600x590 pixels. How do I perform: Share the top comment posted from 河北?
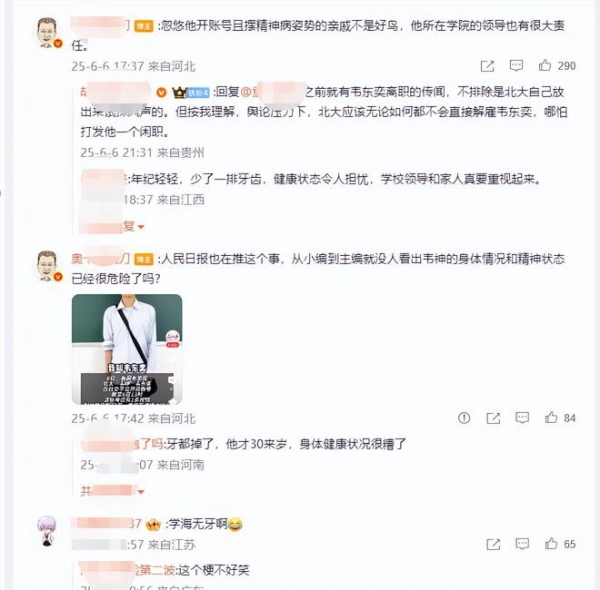click(487, 66)
